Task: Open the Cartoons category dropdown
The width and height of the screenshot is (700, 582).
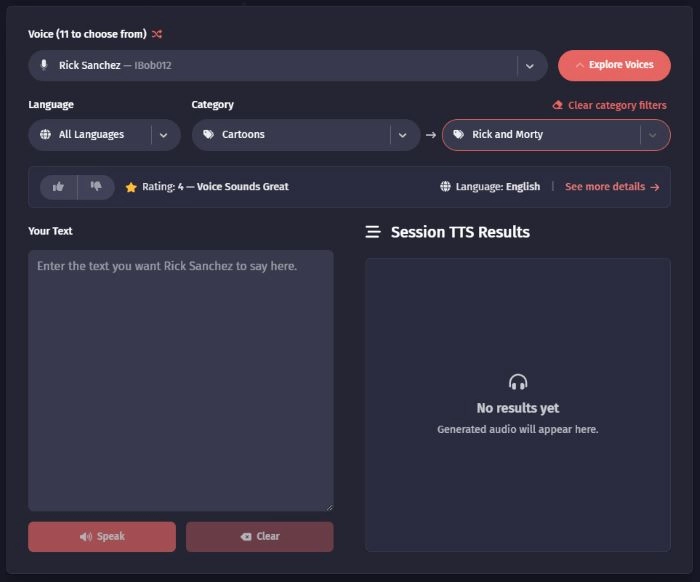Action: (x=306, y=135)
